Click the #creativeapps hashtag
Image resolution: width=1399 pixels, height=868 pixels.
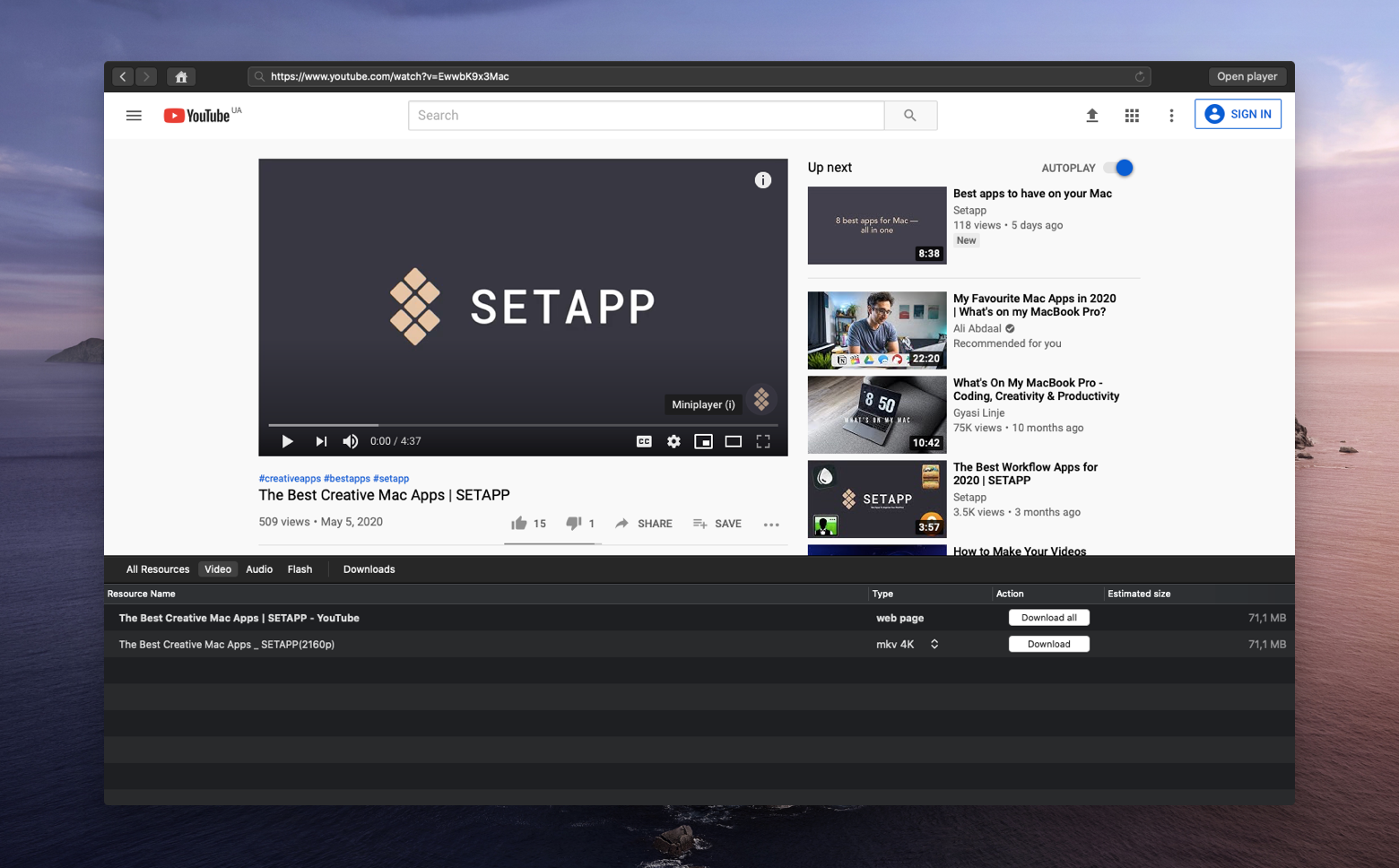(x=290, y=479)
